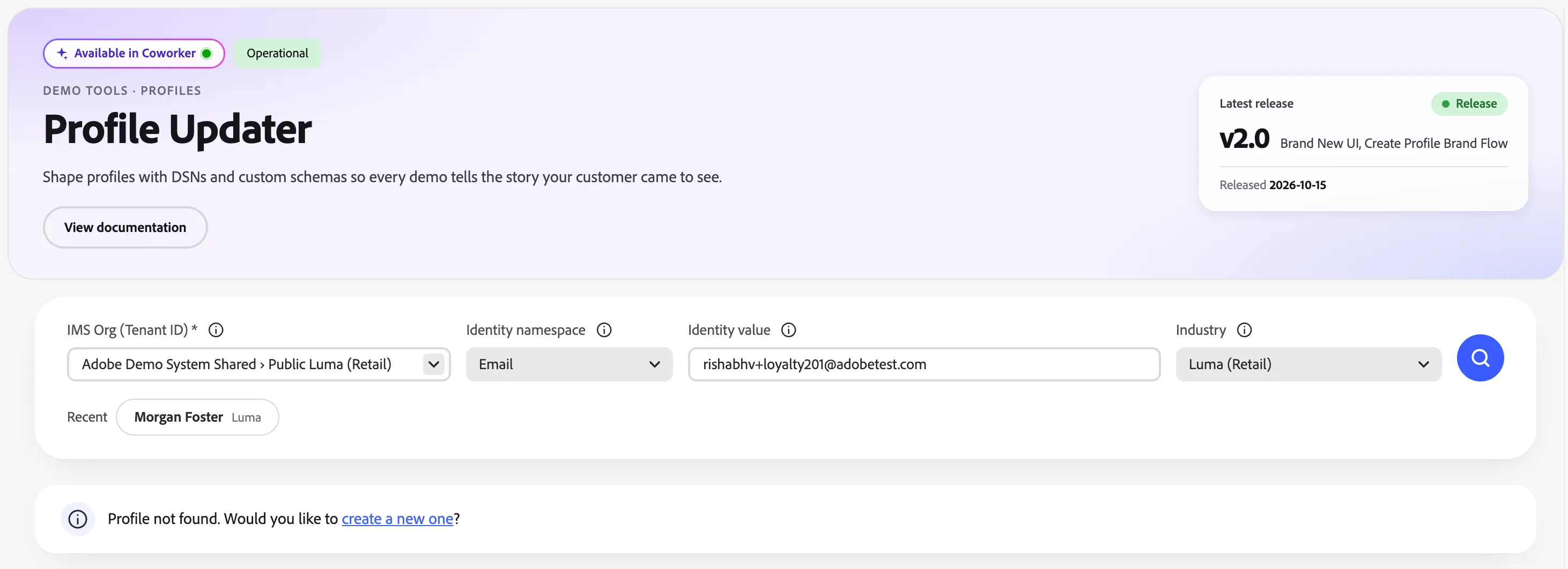The height and width of the screenshot is (569, 1568).
Task: Open the Luma (Retail) industry dropdown
Action: coord(1308,365)
